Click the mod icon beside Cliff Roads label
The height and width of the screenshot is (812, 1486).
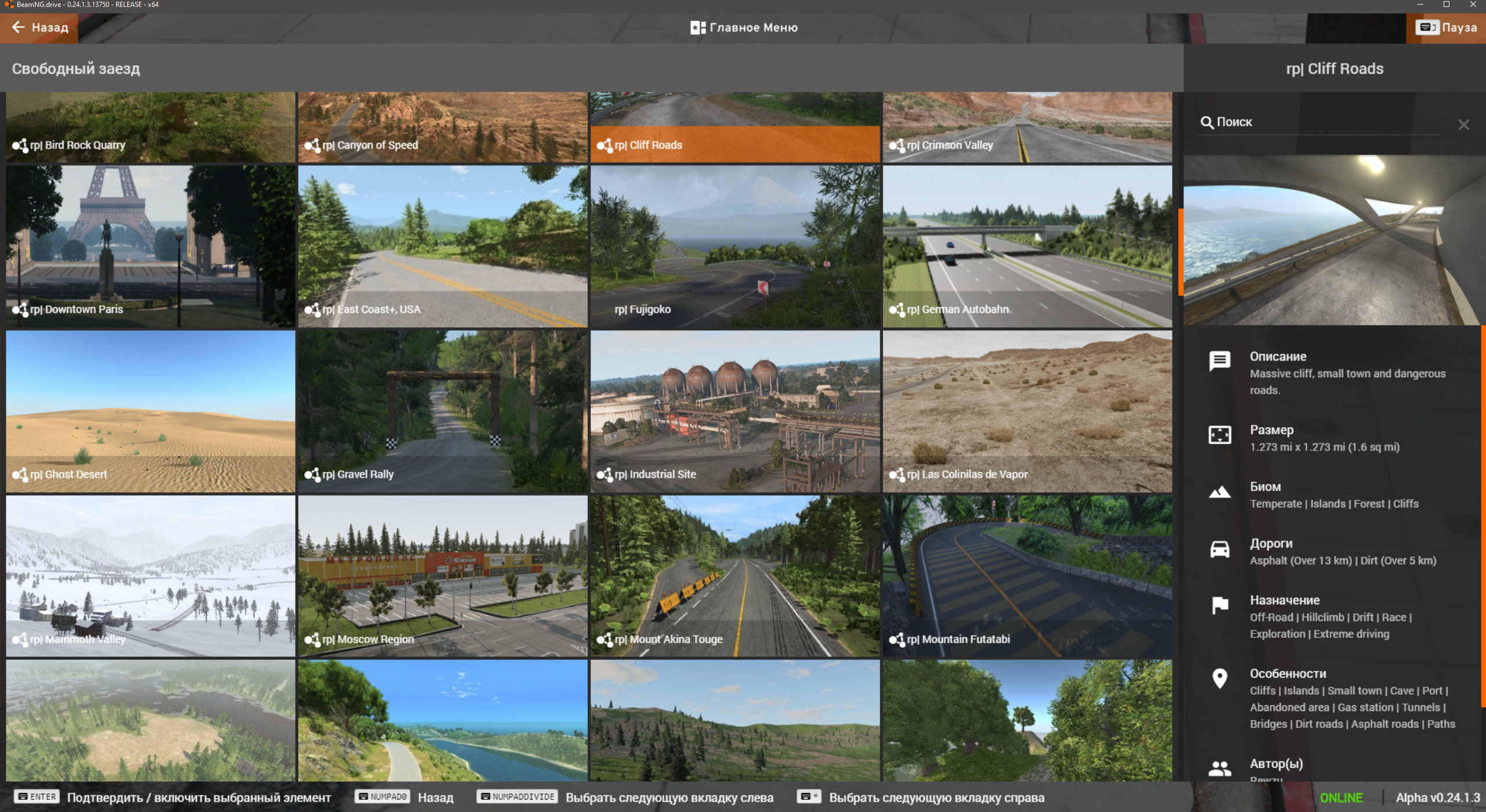(605, 145)
